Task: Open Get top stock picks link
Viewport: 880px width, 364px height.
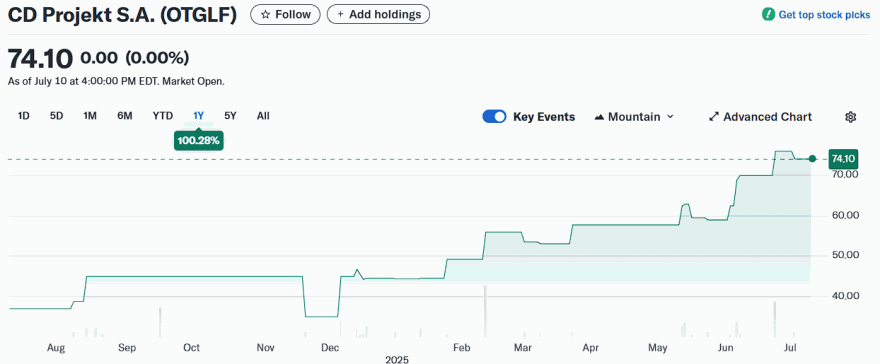Action: coord(824,15)
